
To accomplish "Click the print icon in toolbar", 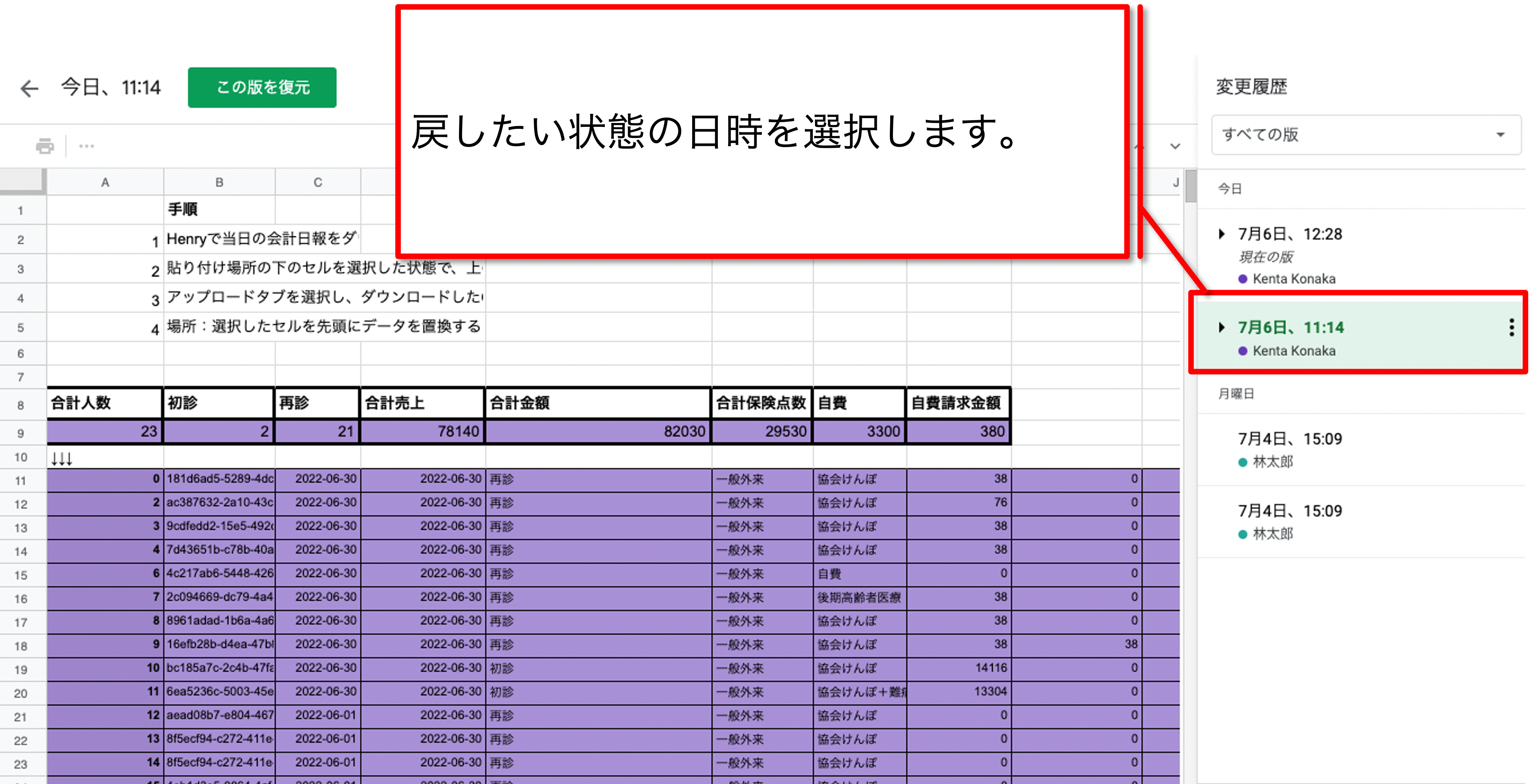I will [45, 146].
